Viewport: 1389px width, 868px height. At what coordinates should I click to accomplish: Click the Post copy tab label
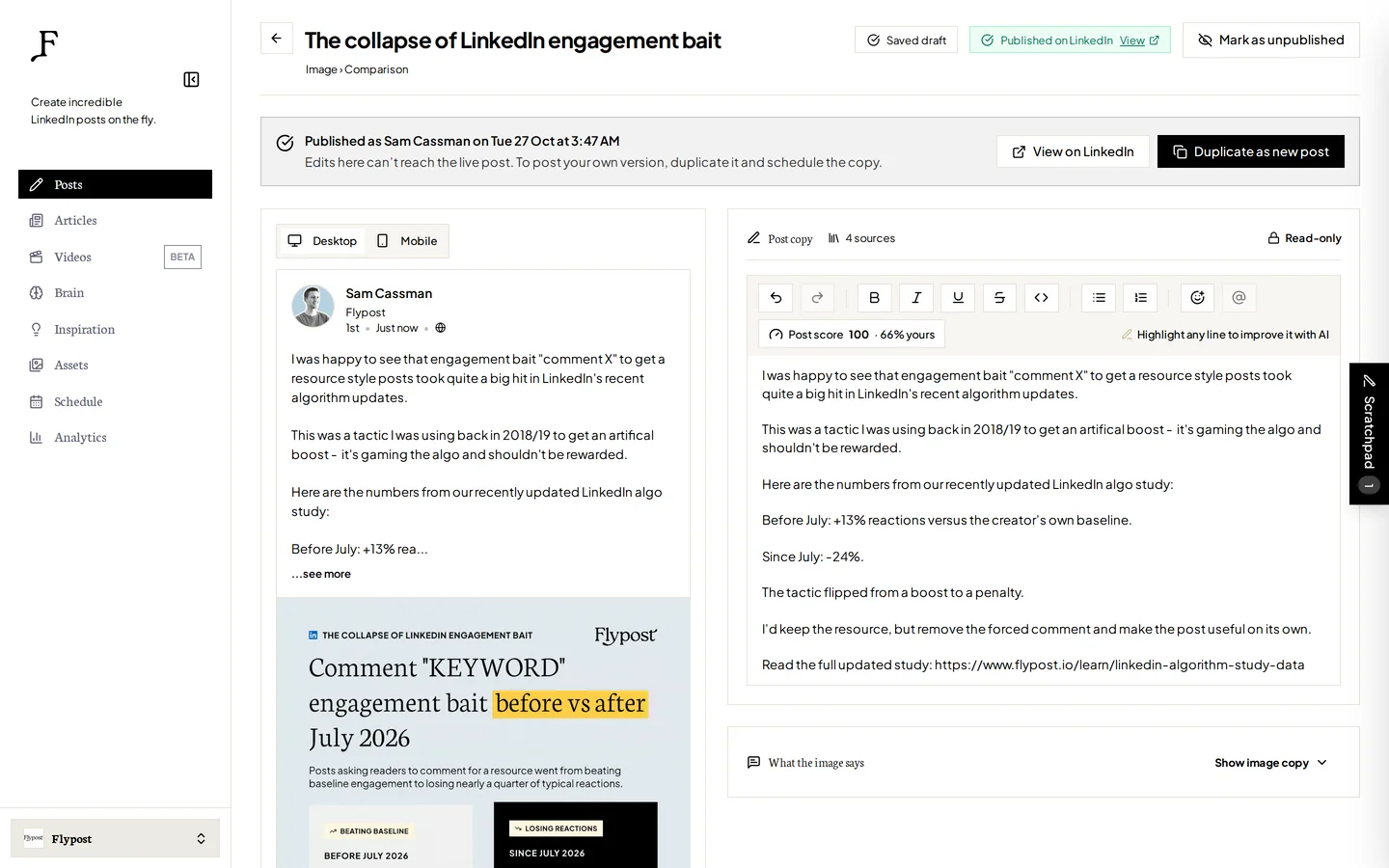point(780,238)
